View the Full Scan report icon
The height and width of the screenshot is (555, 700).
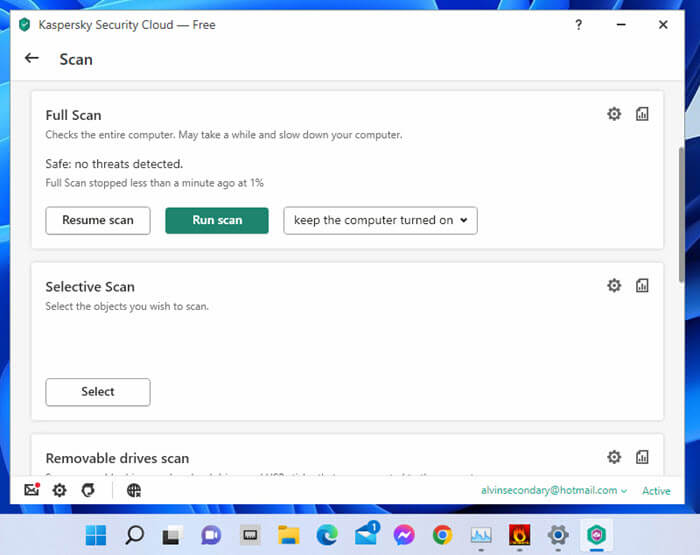coord(642,114)
